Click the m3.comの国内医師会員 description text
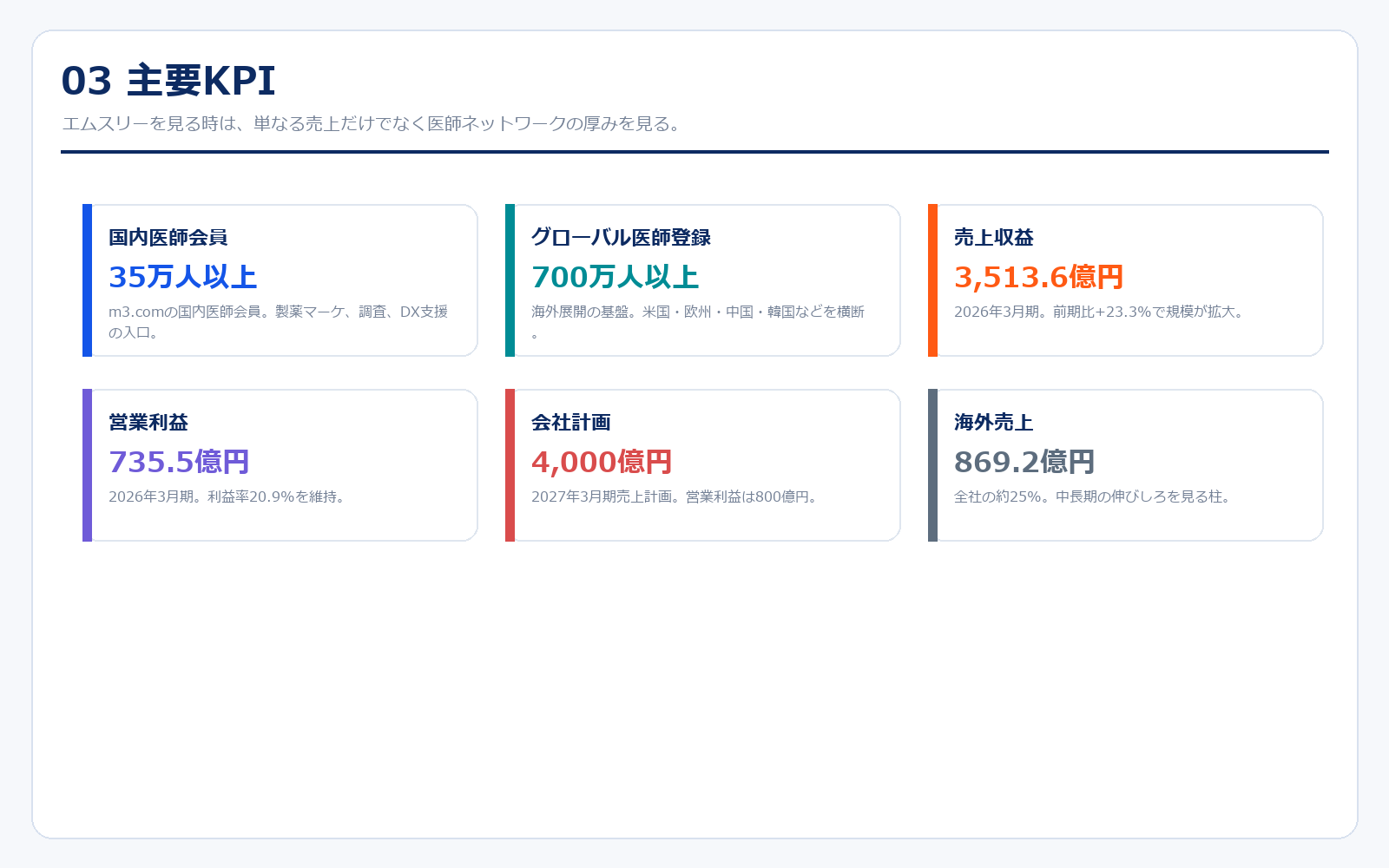 pos(279,322)
